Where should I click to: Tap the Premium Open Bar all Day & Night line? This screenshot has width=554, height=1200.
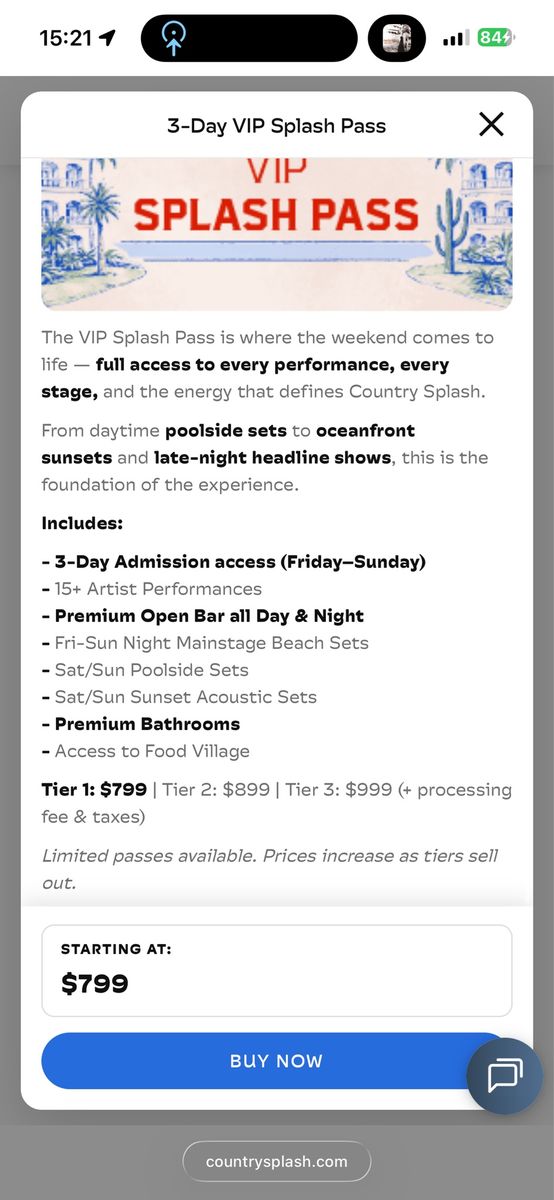(x=203, y=616)
